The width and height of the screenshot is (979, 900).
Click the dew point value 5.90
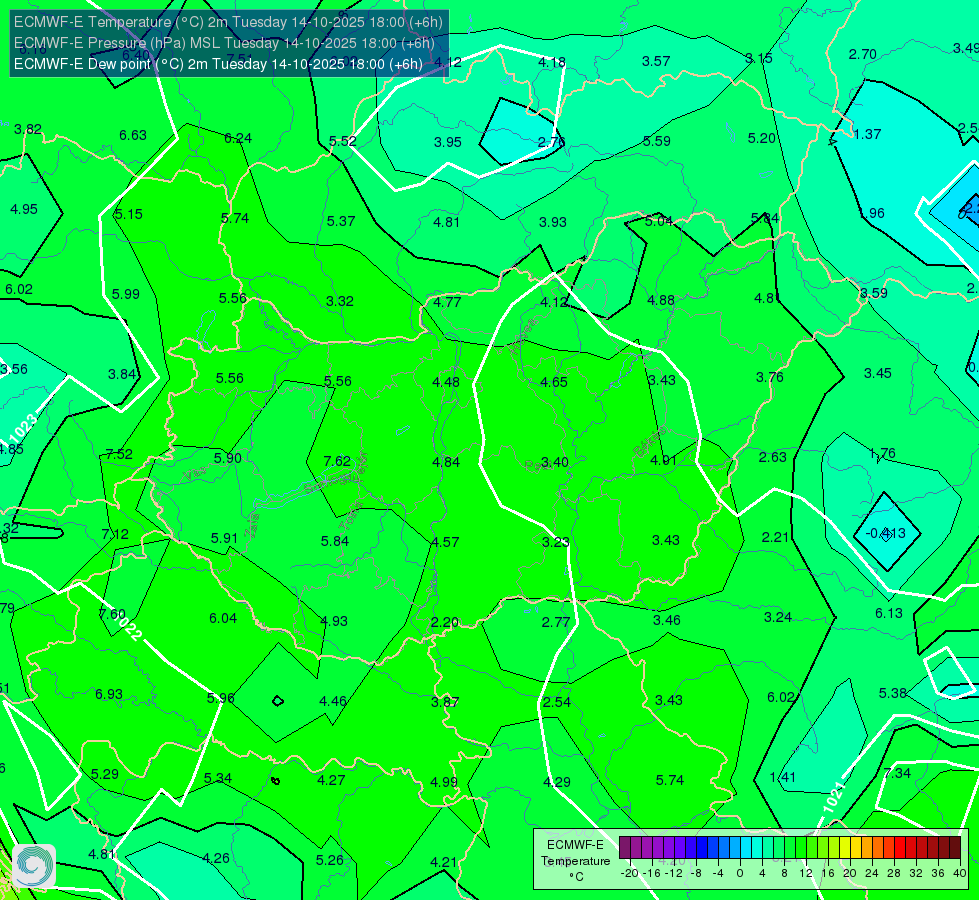pos(227,458)
